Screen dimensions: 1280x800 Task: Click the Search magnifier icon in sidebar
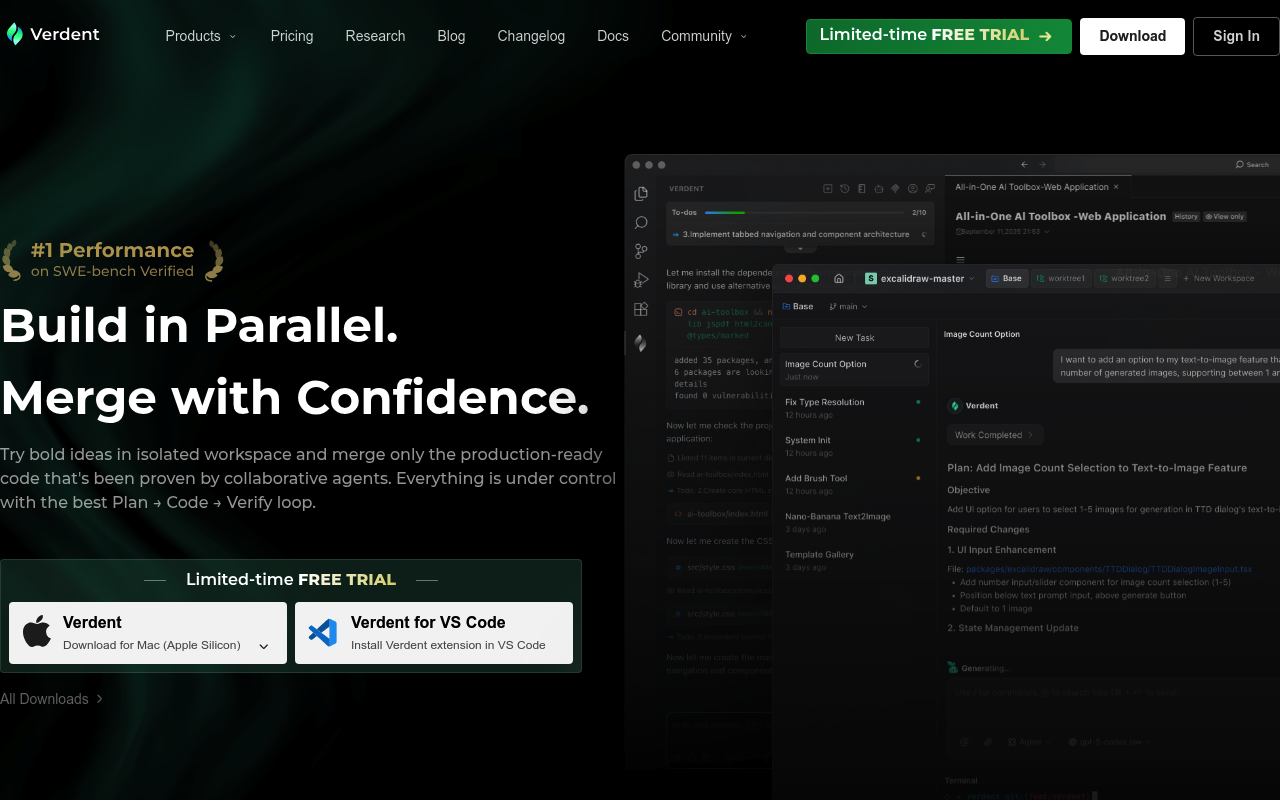(641, 223)
